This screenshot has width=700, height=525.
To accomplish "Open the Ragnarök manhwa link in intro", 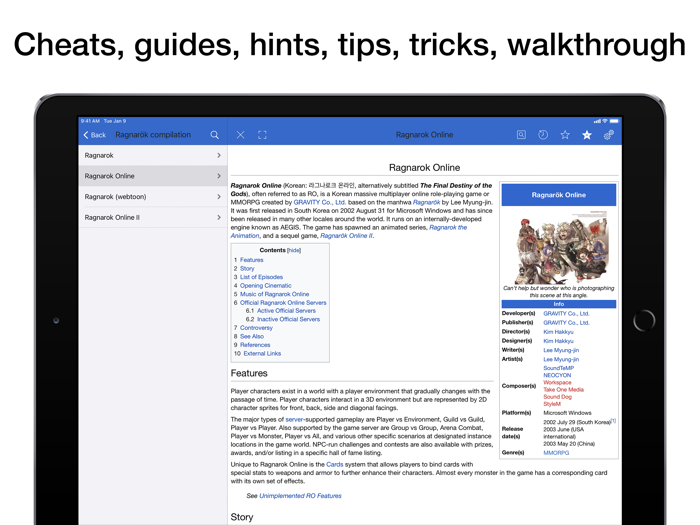I will point(426,202).
